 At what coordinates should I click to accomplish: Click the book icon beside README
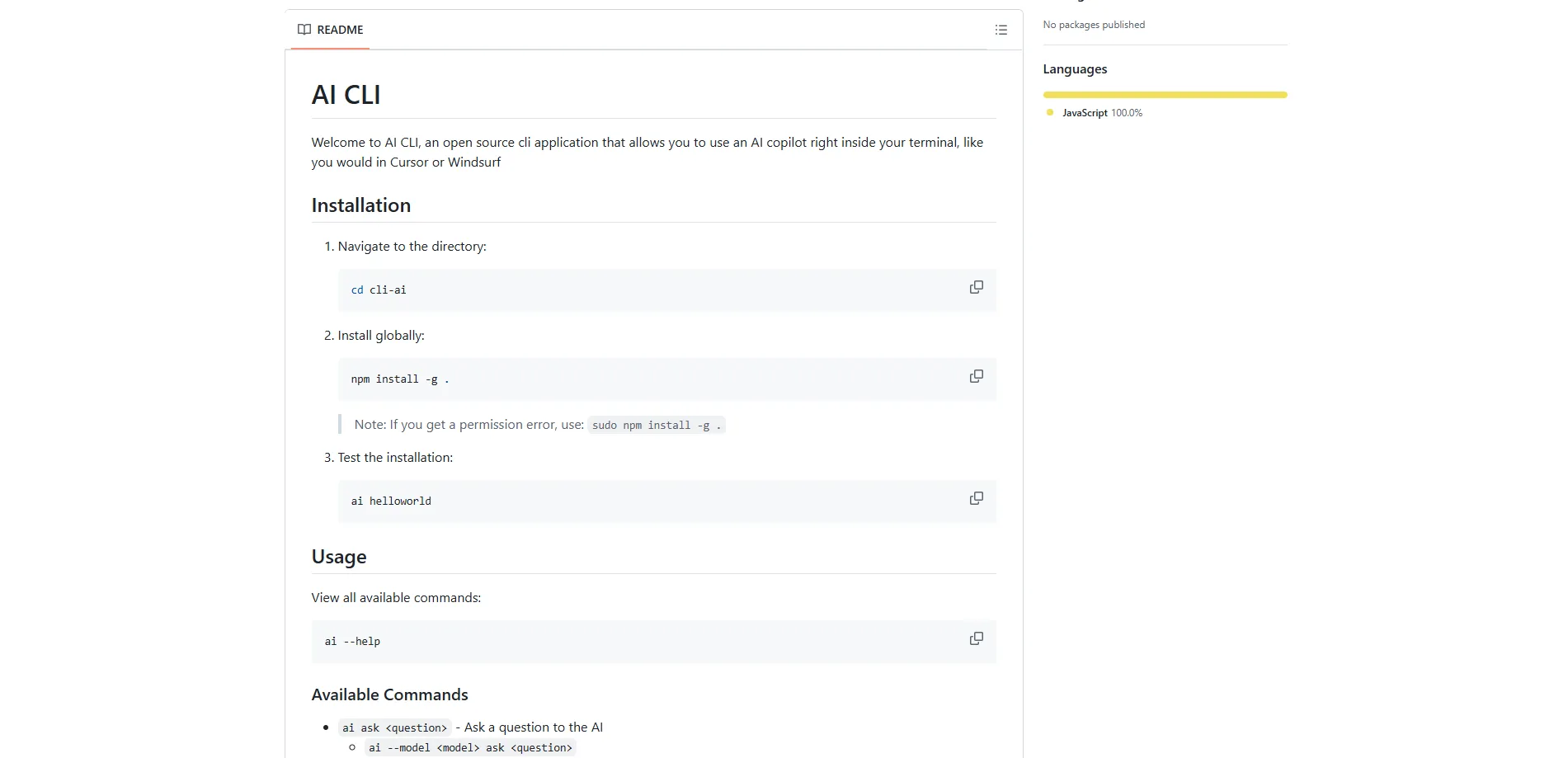(x=304, y=30)
